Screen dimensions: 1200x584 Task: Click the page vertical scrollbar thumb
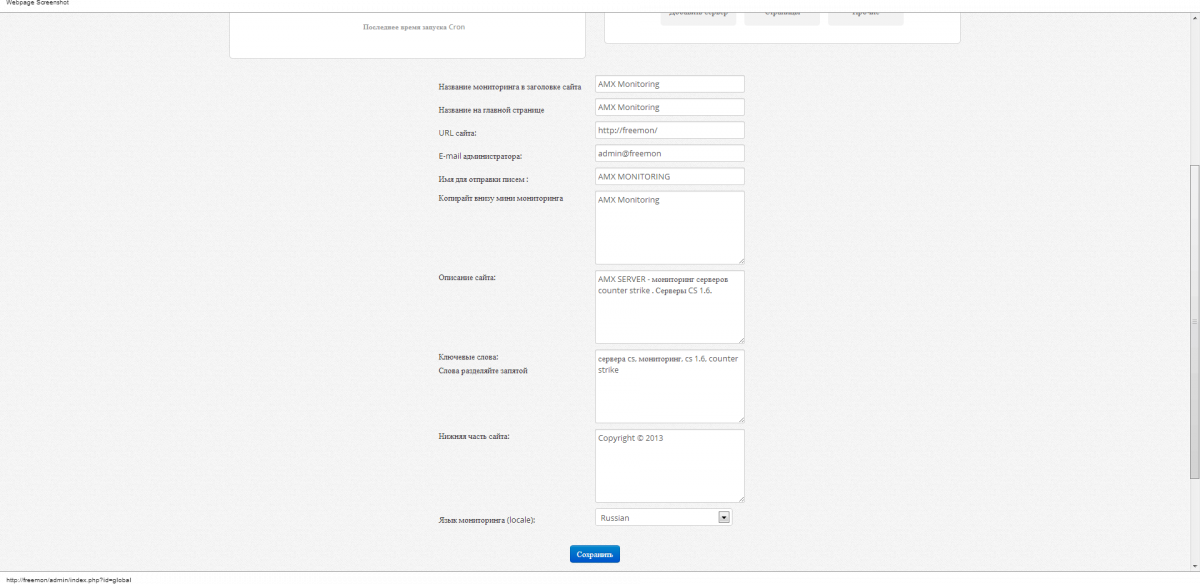click(x=1194, y=322)
